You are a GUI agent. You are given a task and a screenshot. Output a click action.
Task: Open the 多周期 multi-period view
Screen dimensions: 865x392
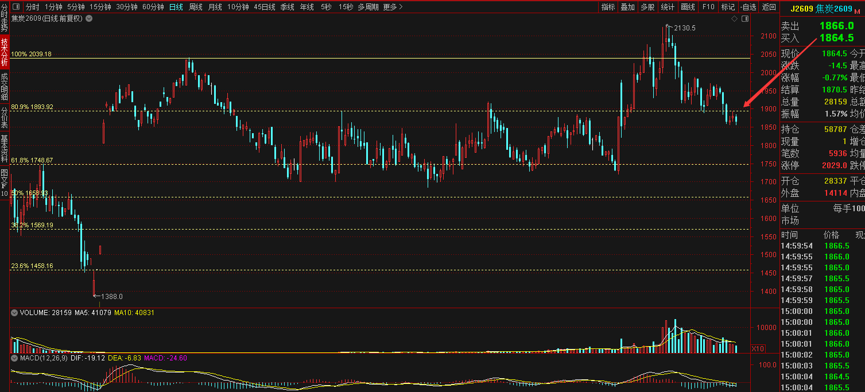[x=368, y=7]
